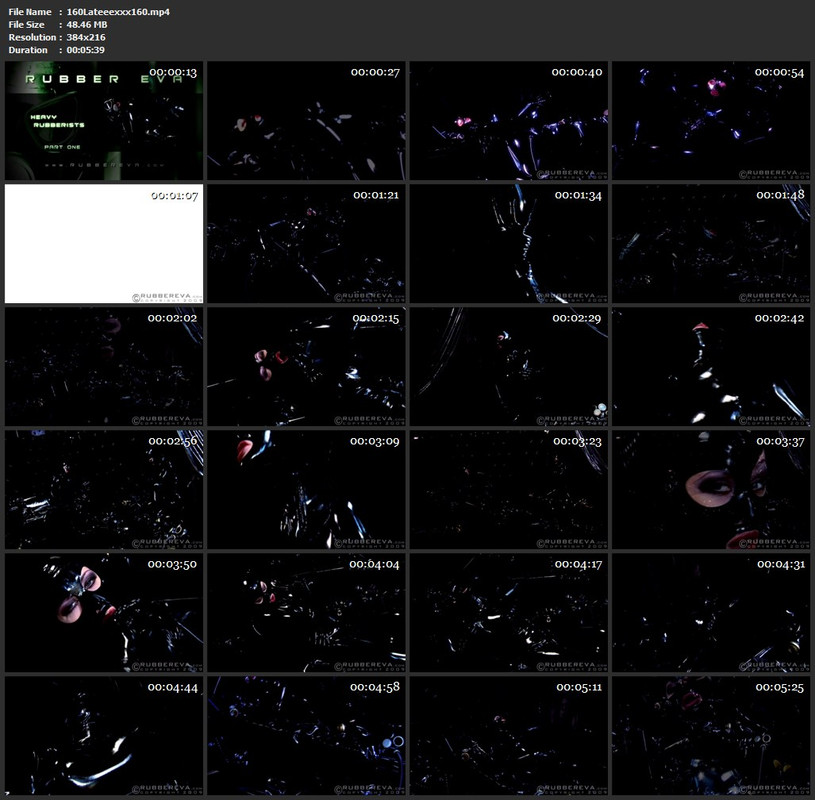This screenshot has width=815, height=800.
Task: Select the thumbnail stamped 00:01:34
Action: (x=509, y=243)
